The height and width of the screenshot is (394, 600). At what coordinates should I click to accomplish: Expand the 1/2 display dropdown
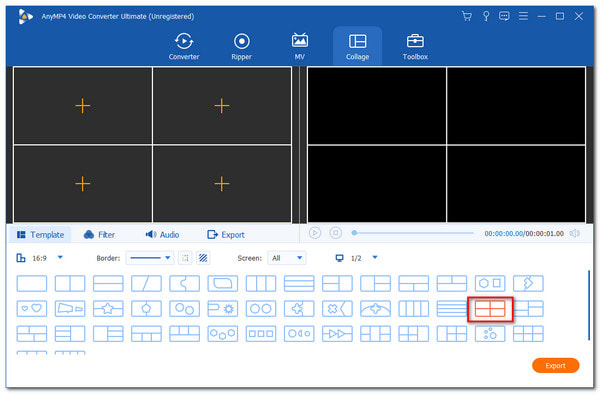click(x=375, y=257)
